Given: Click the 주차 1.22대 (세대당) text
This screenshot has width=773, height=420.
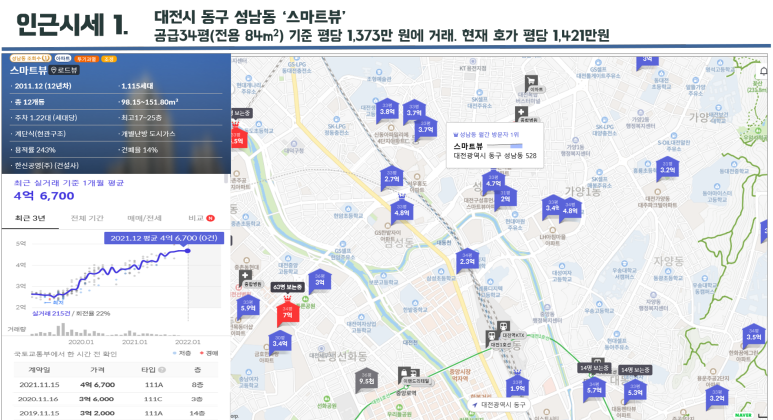Looking at the screenshot, I should pos(46,118).
